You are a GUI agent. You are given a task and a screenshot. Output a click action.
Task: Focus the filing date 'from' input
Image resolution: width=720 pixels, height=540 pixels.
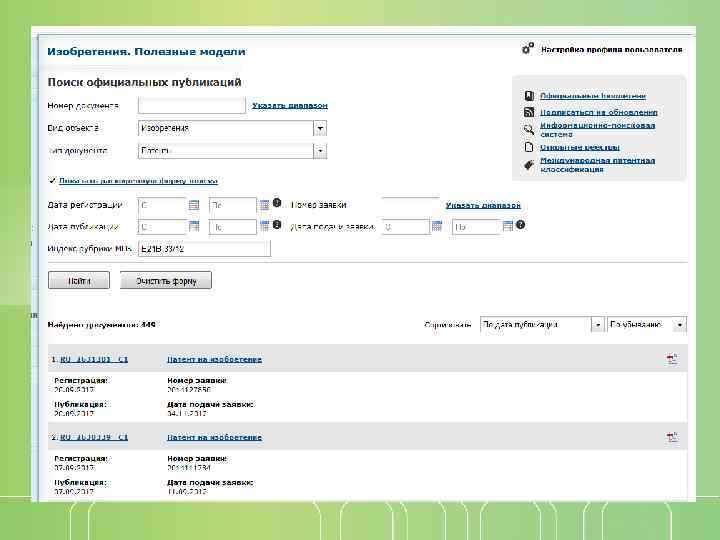405,227
